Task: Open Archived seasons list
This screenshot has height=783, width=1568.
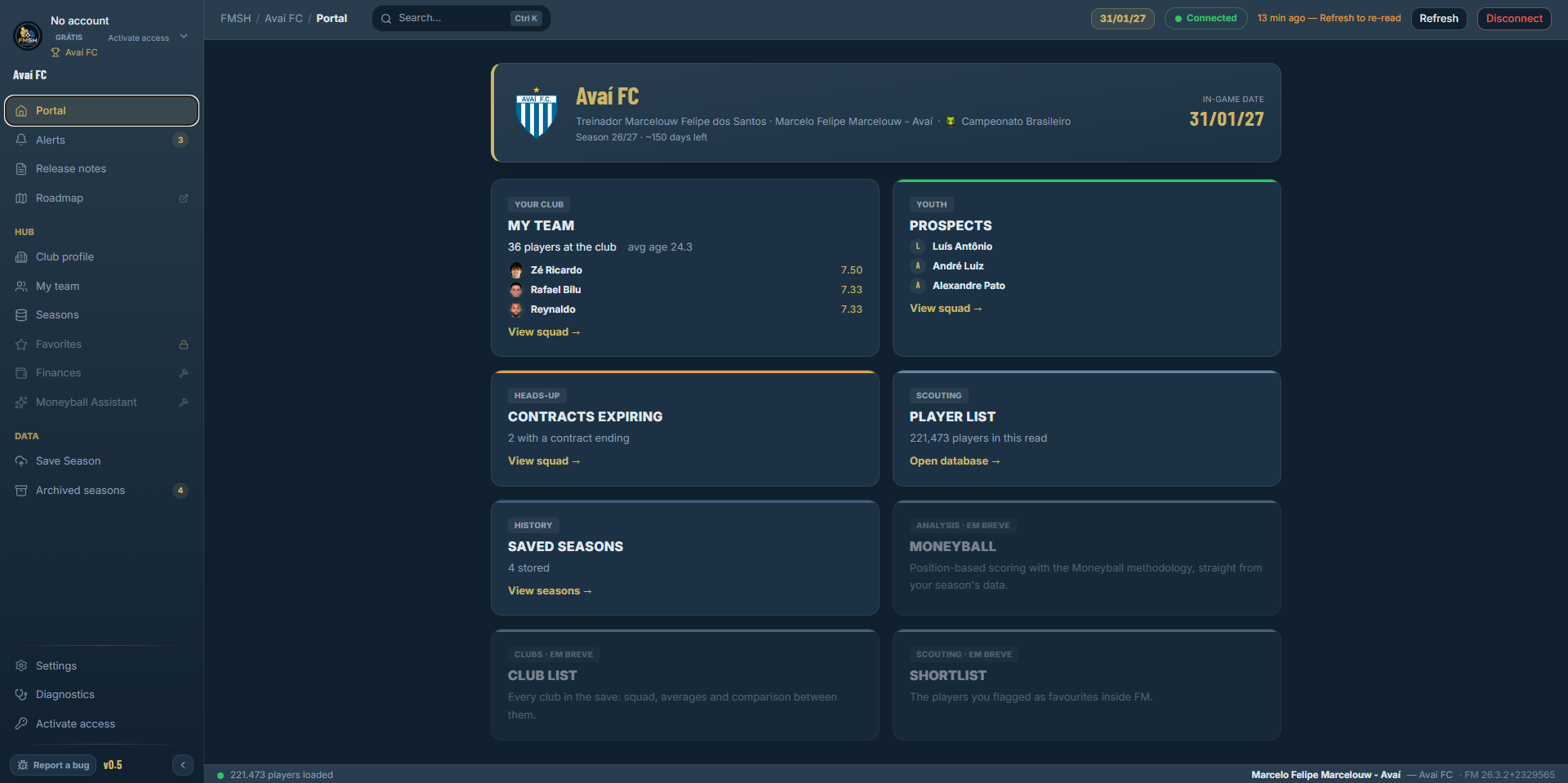Action: pyautogui.click(x=101, y=491)
